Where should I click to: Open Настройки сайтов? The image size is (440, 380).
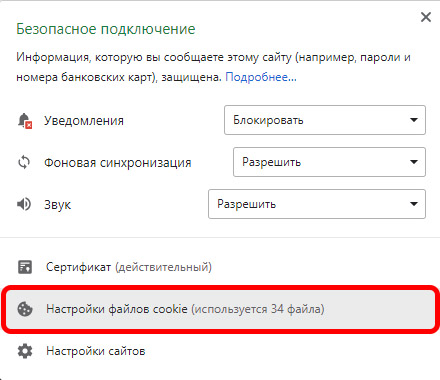[x=96, y=351]
